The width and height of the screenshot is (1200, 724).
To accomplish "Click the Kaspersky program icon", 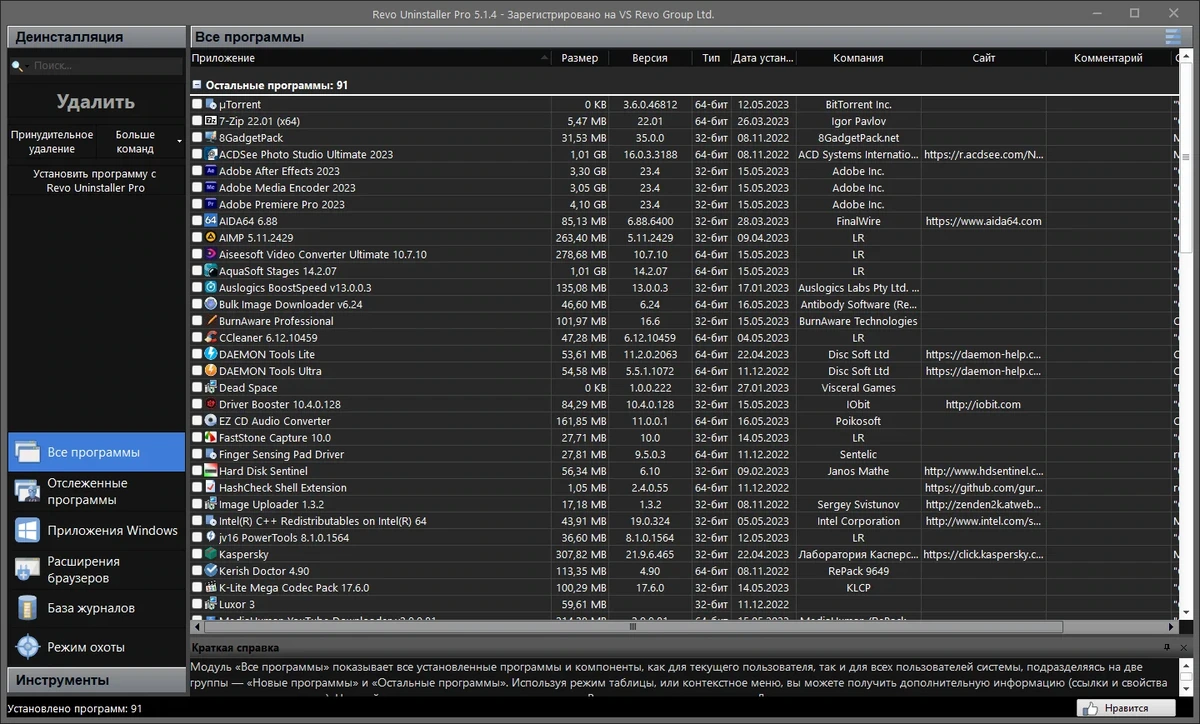I will coord(211,554).
